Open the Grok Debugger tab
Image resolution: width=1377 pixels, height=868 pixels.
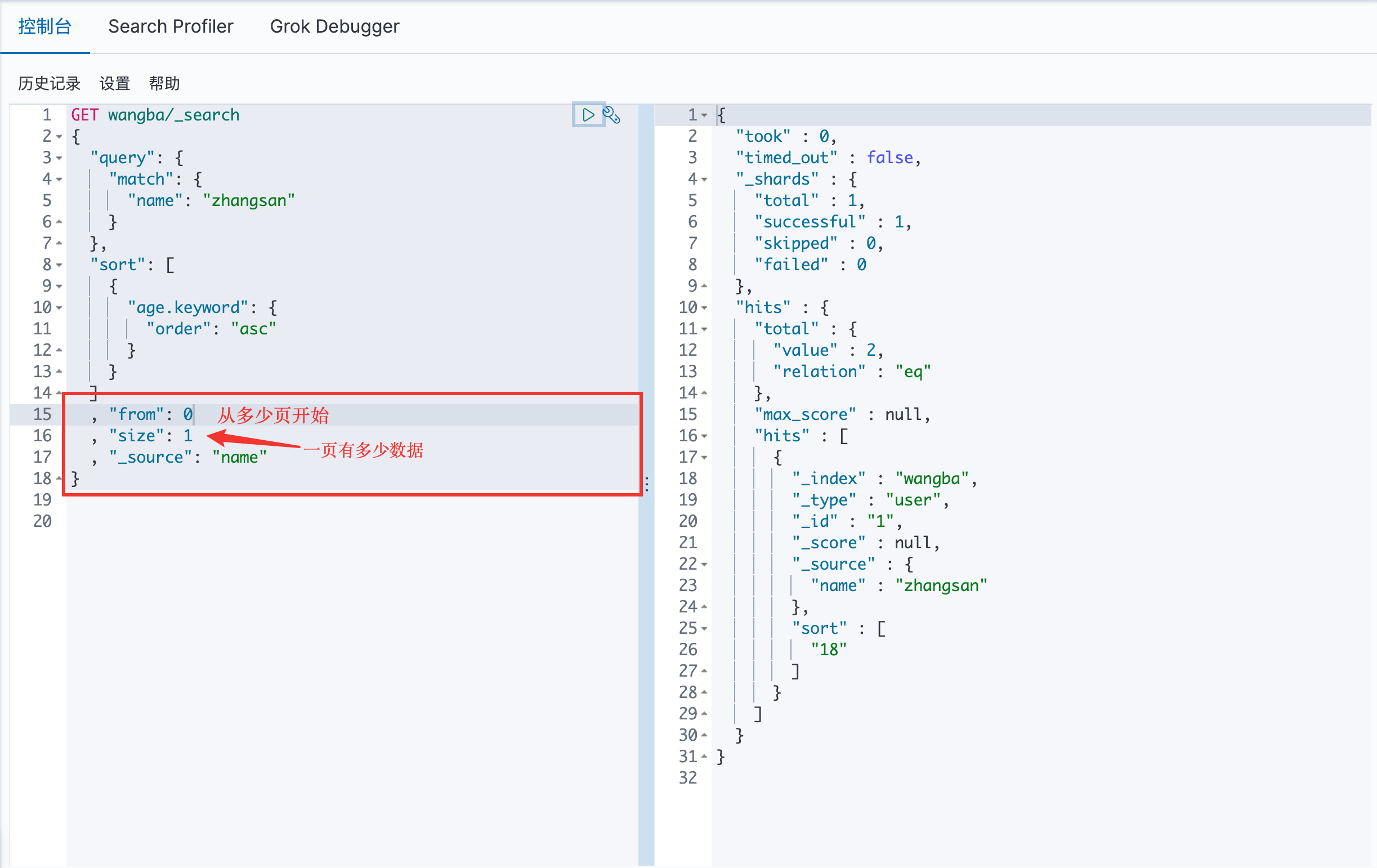click(x=334, y=26)
